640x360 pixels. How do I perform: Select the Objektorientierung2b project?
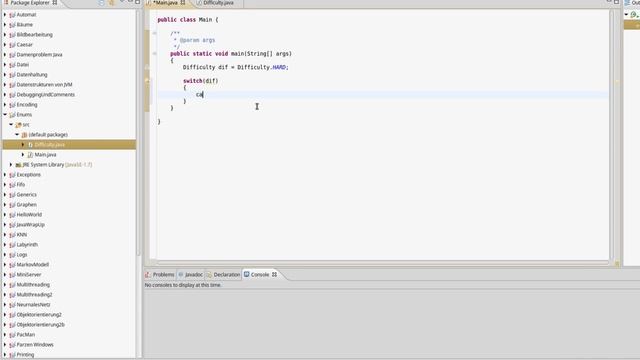click(40, 324)
